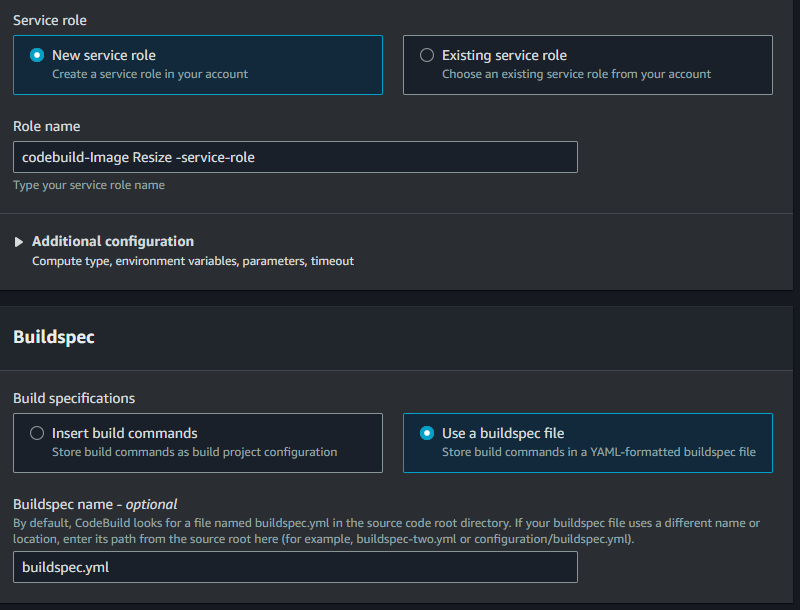Choose the Existing service role radio button
Screen dimensions: 800x610
427,55
